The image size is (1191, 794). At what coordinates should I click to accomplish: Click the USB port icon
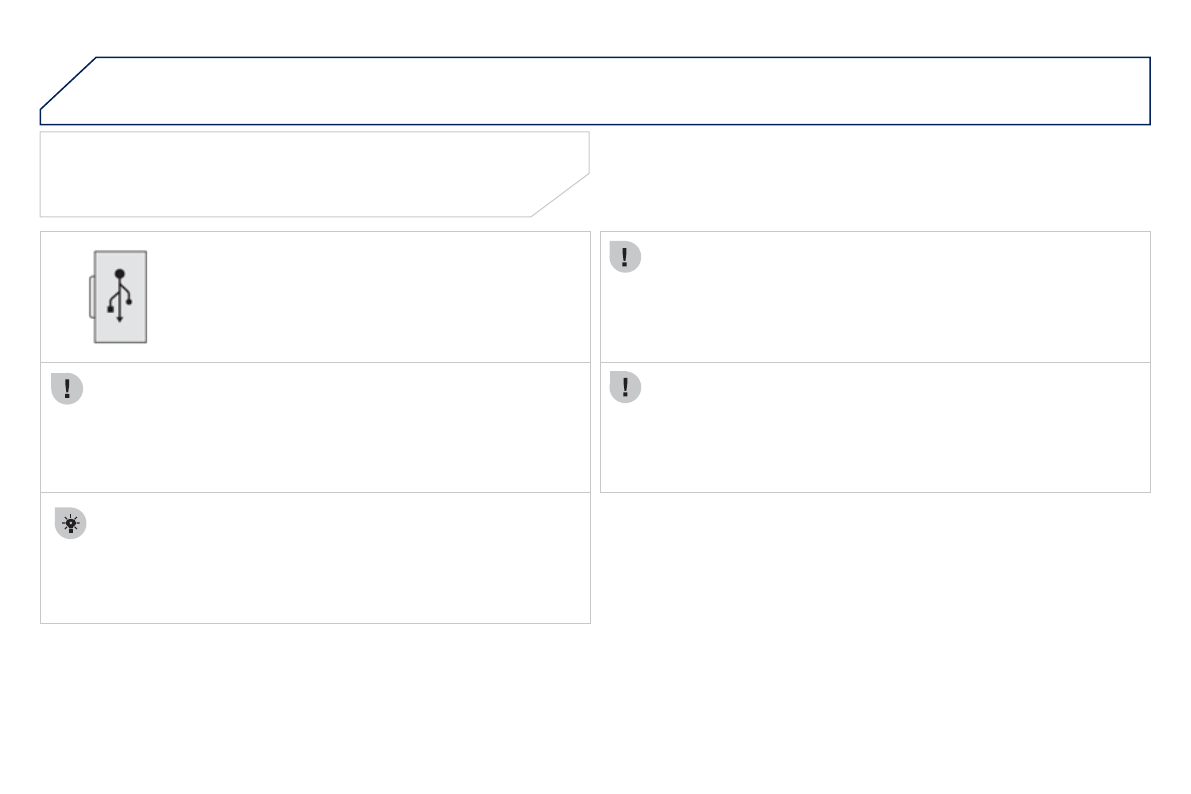click(x=120, y=296)
